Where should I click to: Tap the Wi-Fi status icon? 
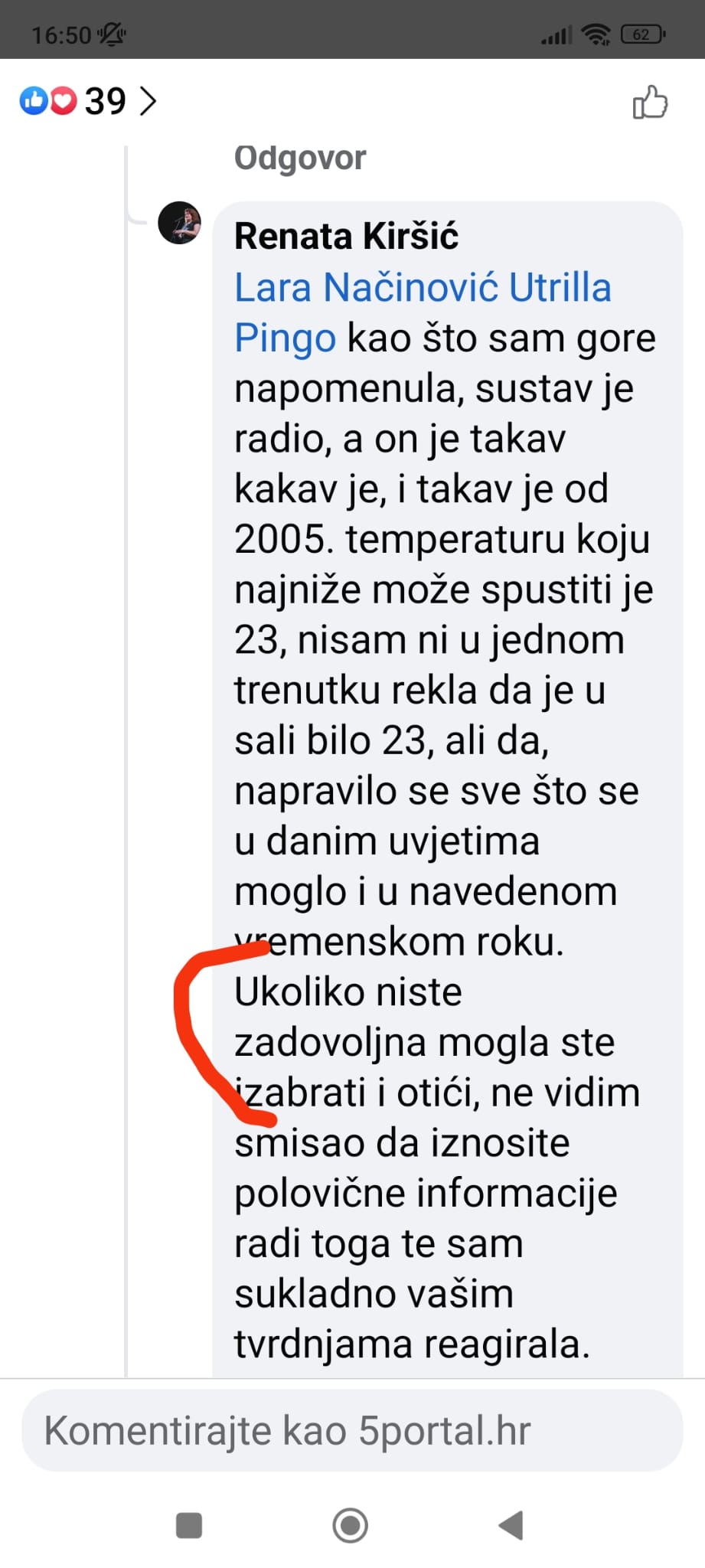pos(596,34)
